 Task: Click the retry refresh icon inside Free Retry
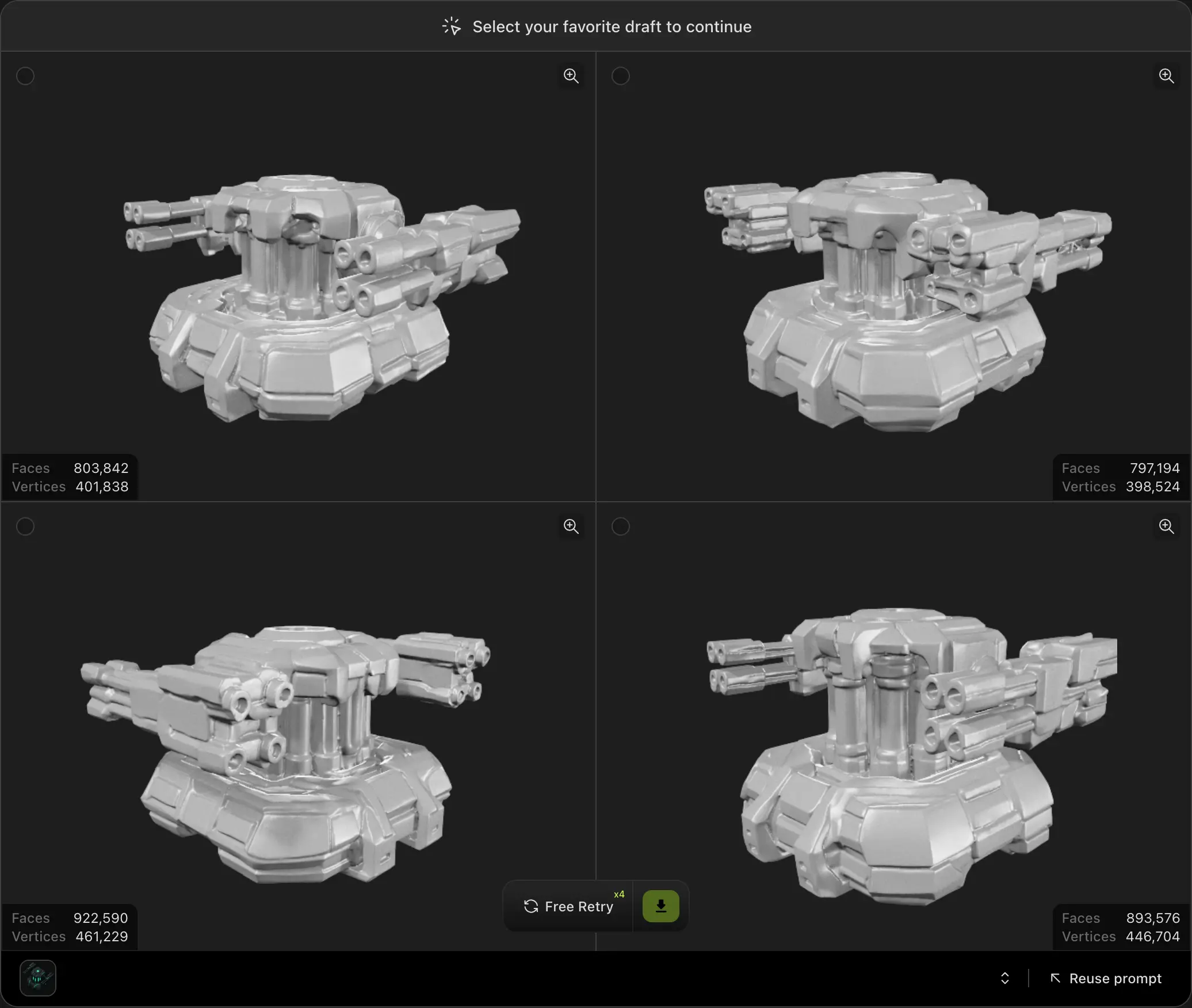530,906
